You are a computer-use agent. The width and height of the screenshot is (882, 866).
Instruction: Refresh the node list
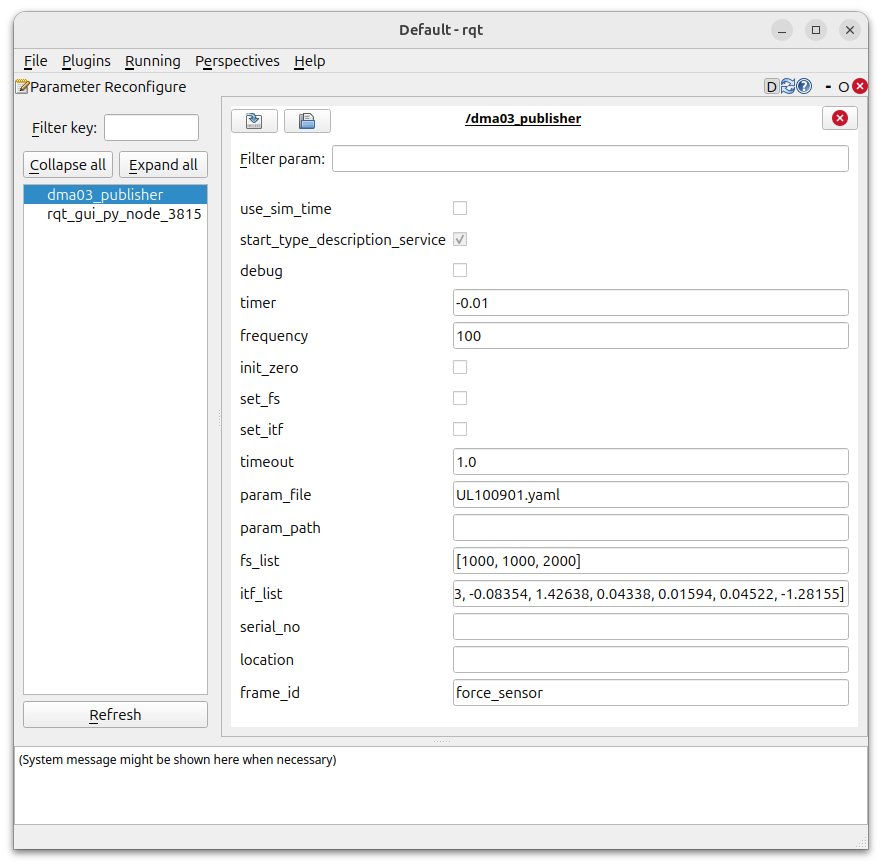[x=114, y=714]
